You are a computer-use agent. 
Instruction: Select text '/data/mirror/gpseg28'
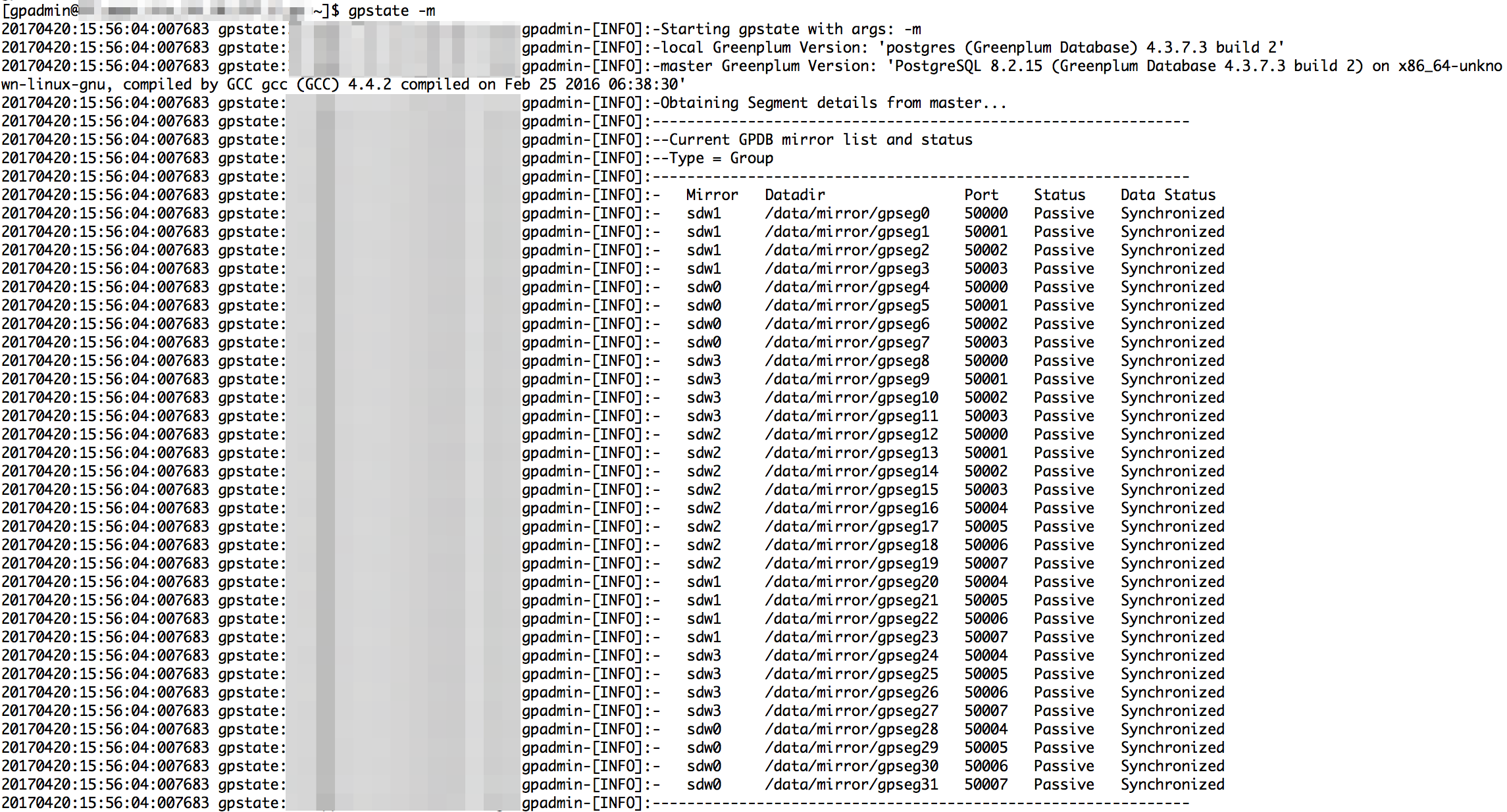(x=852, y=729)
